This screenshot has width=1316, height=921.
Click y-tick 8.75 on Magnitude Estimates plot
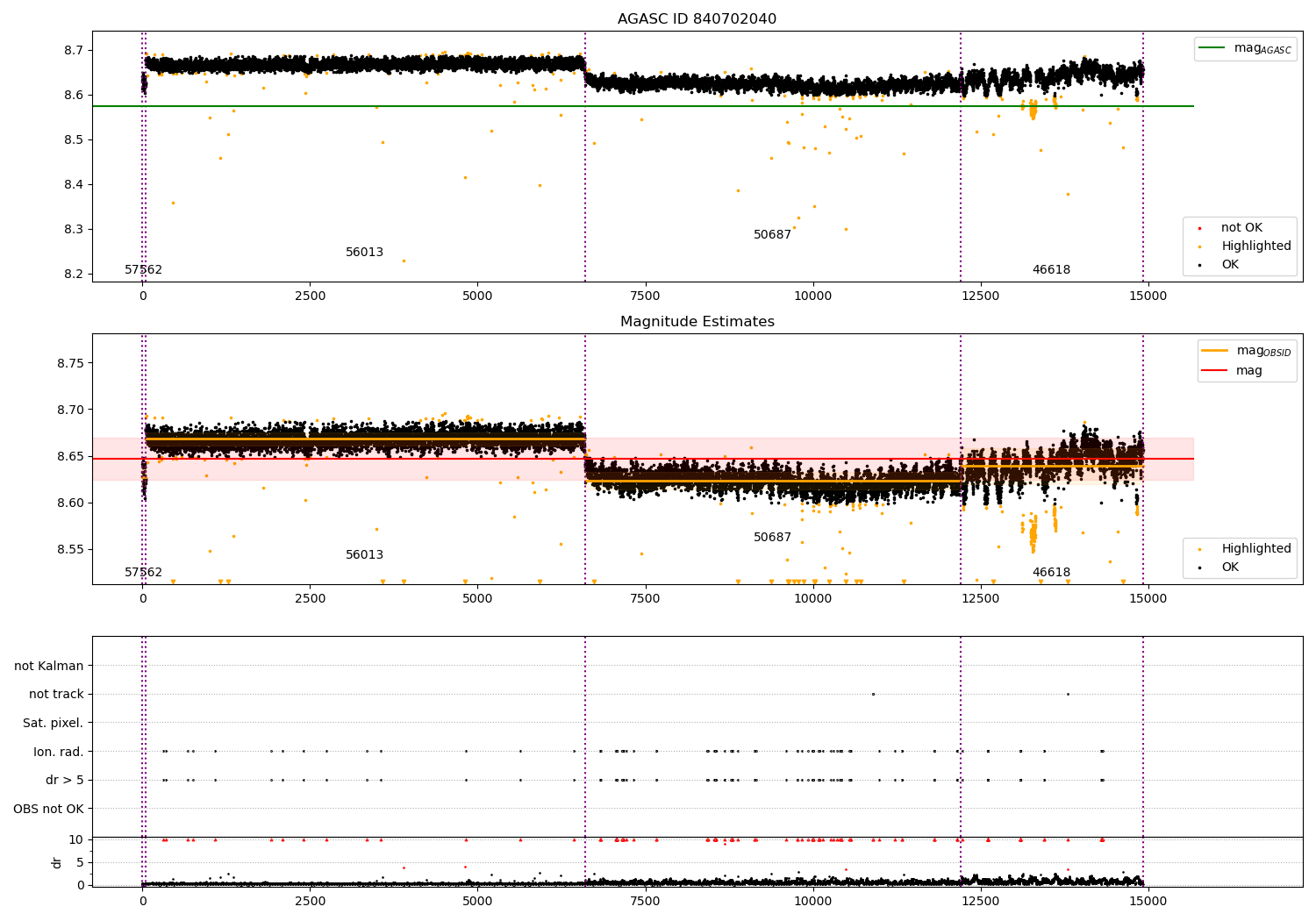[70, 363]
